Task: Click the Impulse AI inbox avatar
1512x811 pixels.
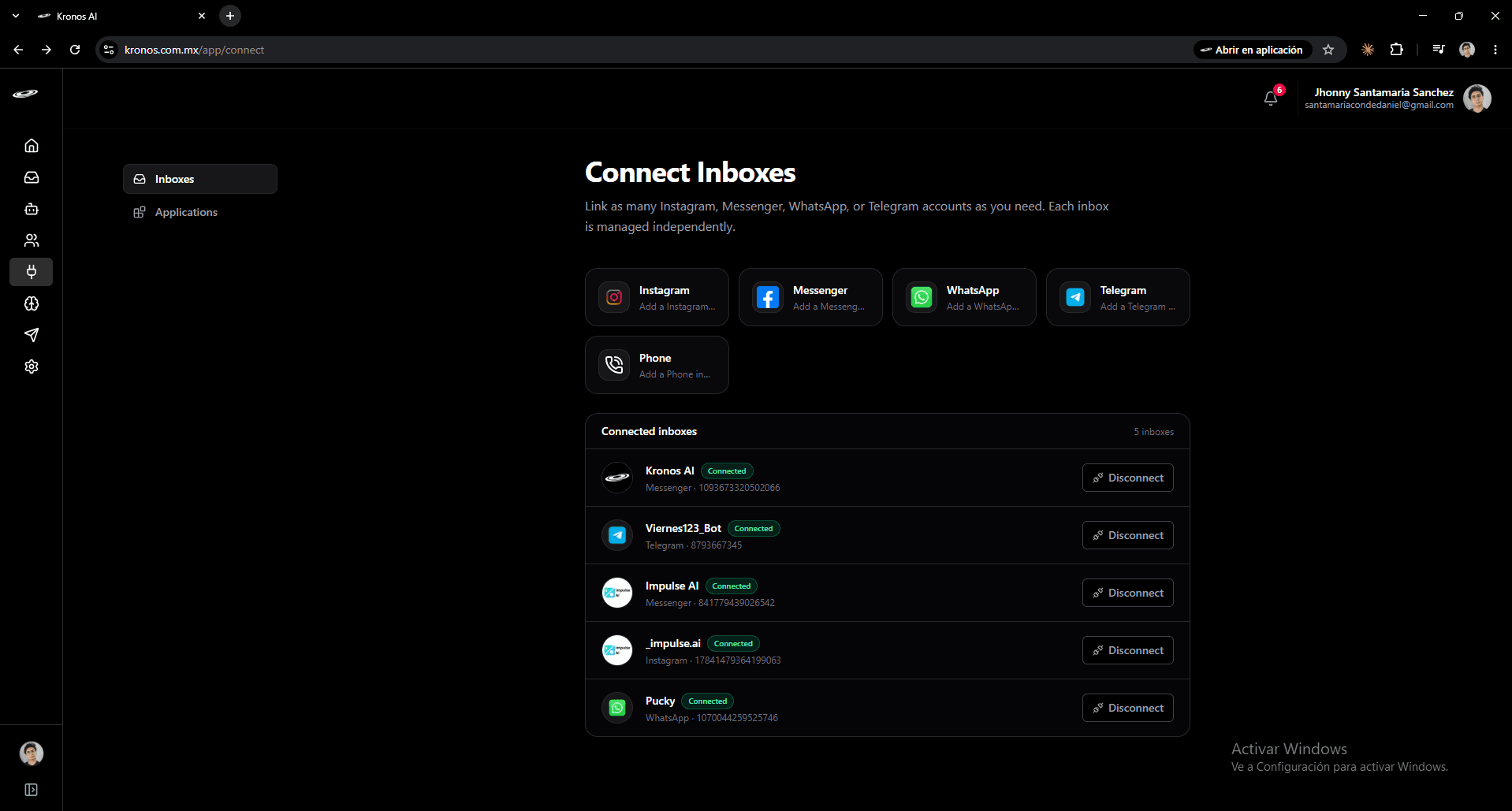Action: point(617,593)
